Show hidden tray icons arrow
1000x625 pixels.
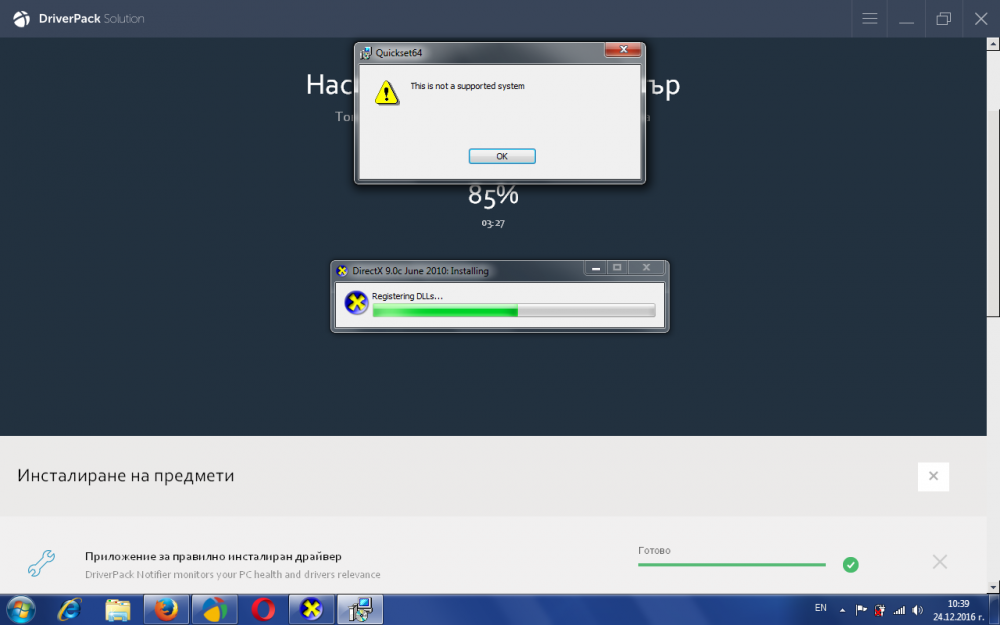pos(842,610)
